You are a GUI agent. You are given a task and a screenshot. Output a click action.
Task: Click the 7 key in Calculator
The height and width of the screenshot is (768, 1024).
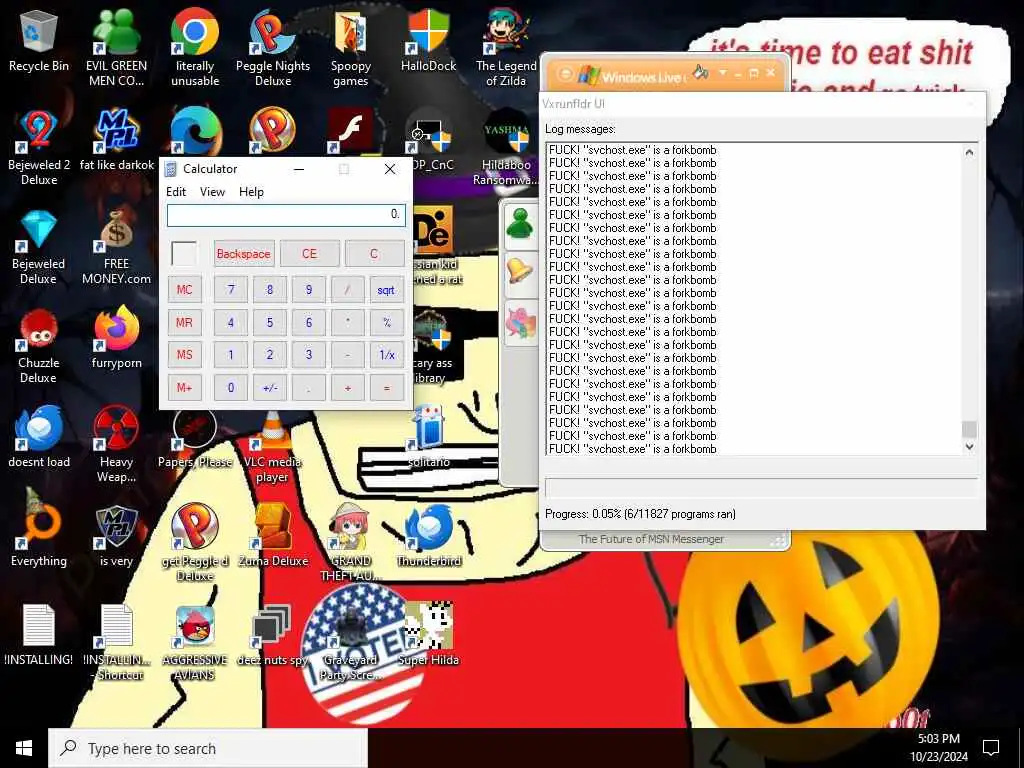tap(231, 290)
